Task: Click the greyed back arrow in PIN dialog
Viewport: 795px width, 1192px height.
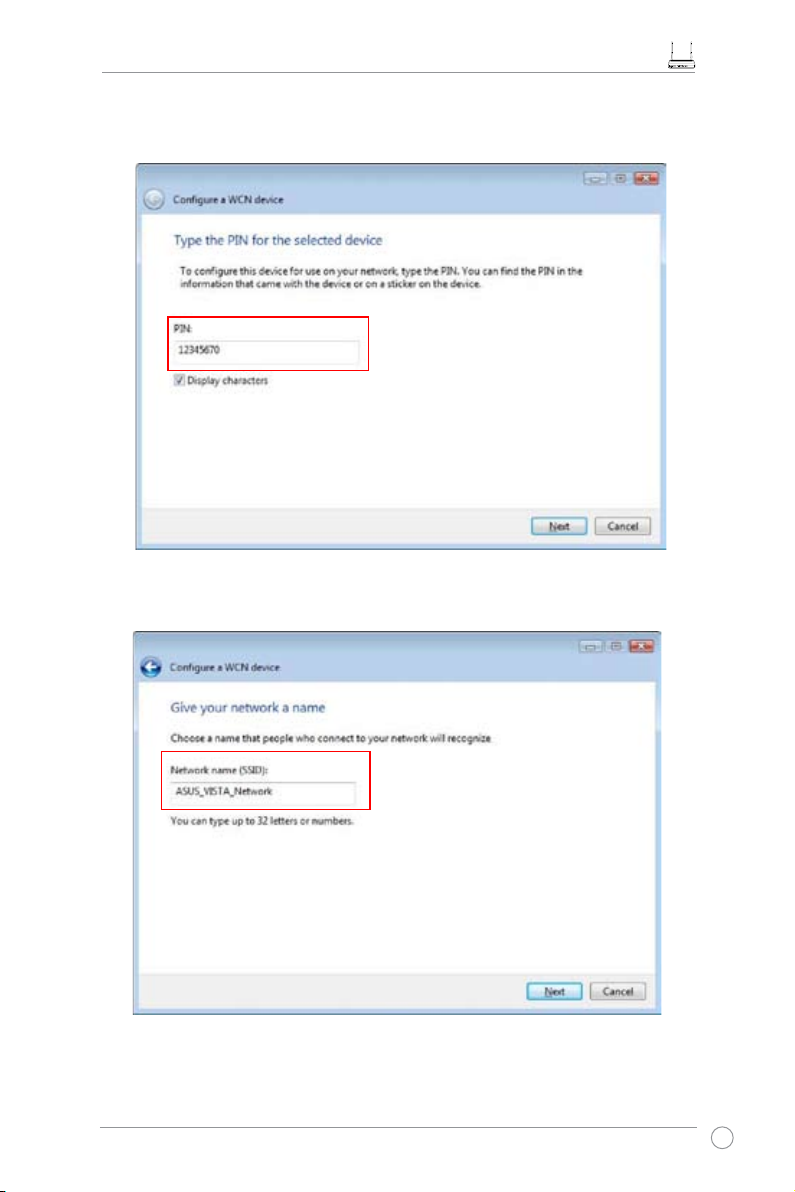Action: [x=154, y=199]
